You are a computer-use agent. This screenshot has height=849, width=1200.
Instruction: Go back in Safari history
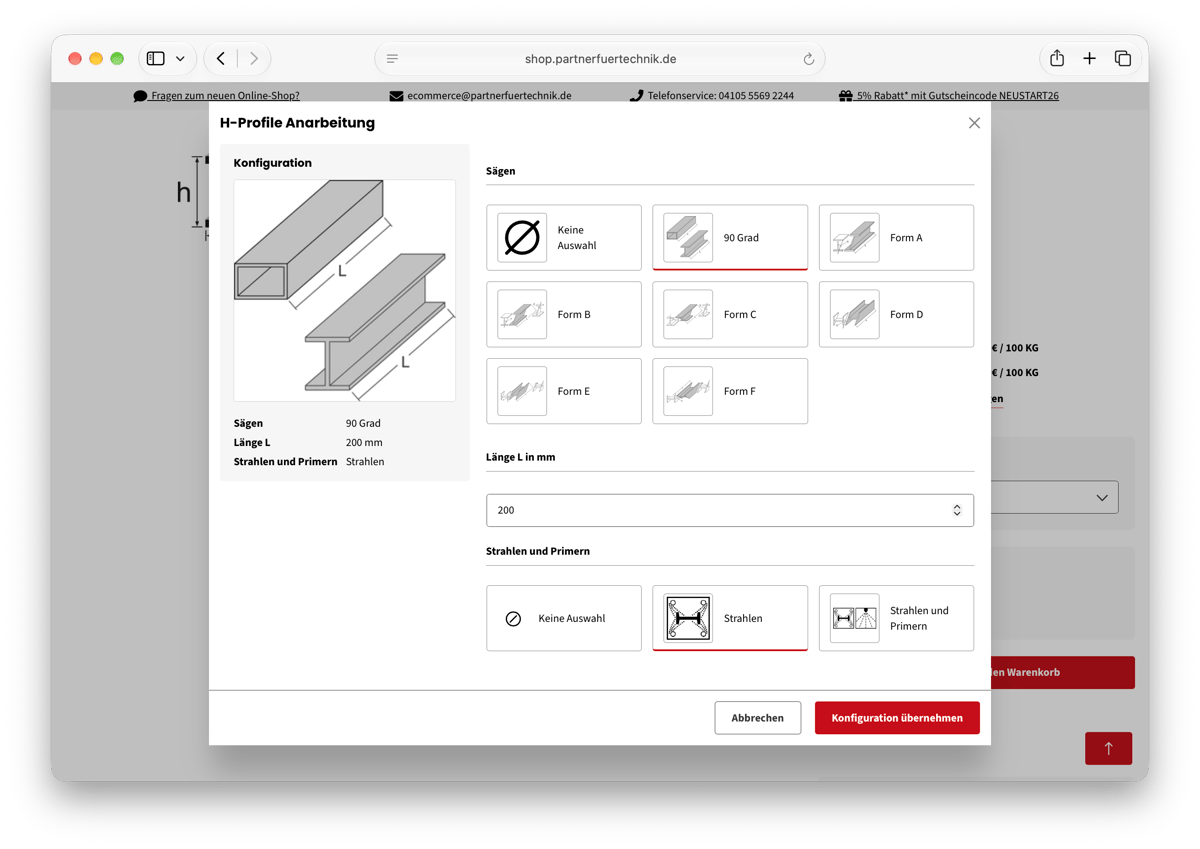coord(221,59)
